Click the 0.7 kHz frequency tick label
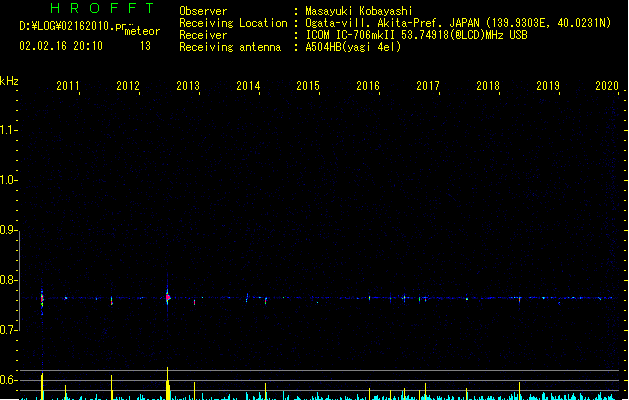 [x=8, y=330]
